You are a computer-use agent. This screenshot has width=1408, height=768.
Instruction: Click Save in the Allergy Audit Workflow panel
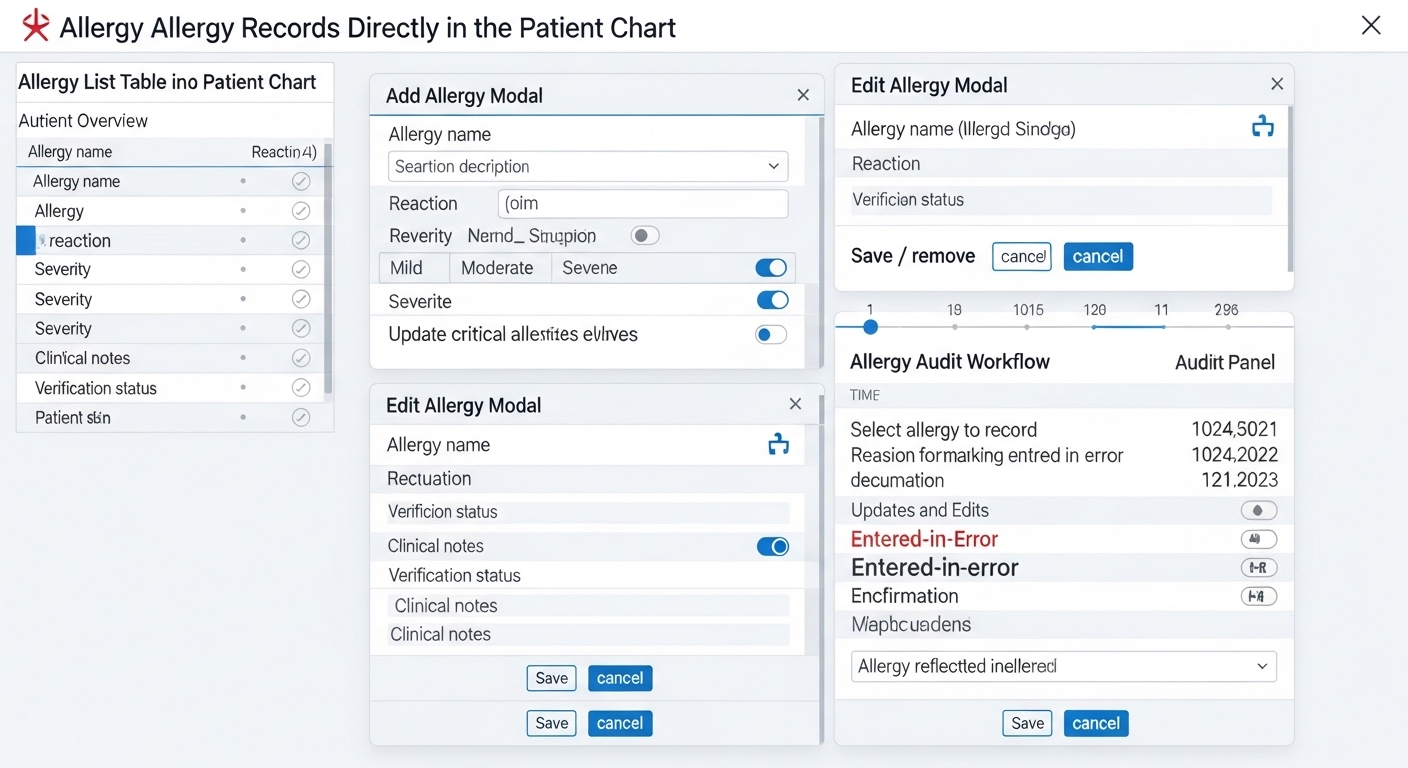pyautogui.click(x=1027, y=723)
